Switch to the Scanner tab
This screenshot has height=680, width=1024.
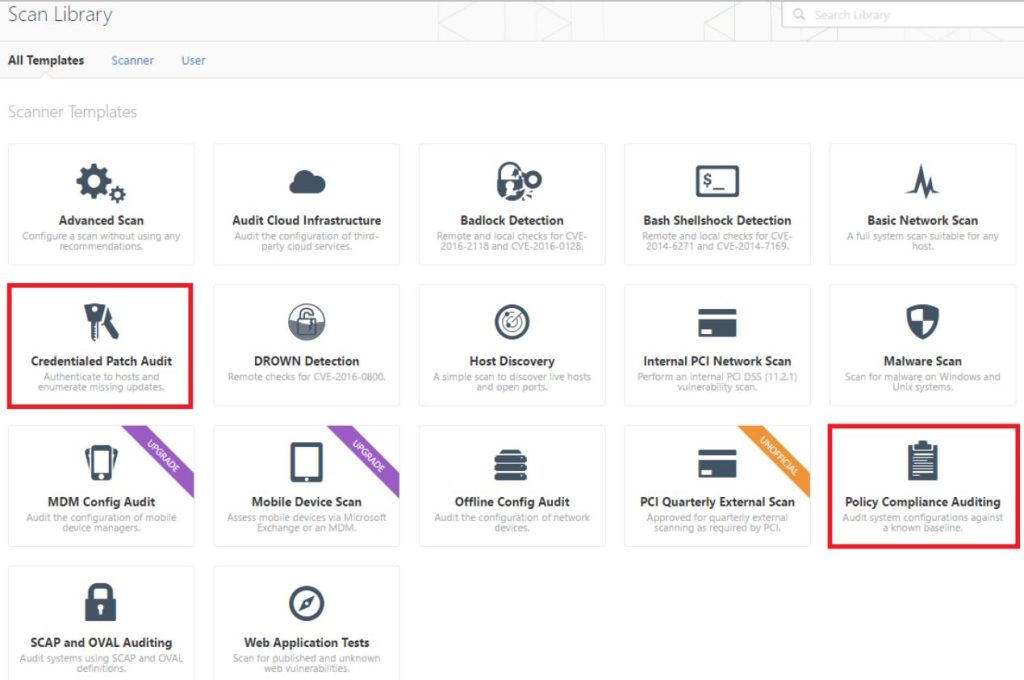pyautogui.click(x=133, y=60)
